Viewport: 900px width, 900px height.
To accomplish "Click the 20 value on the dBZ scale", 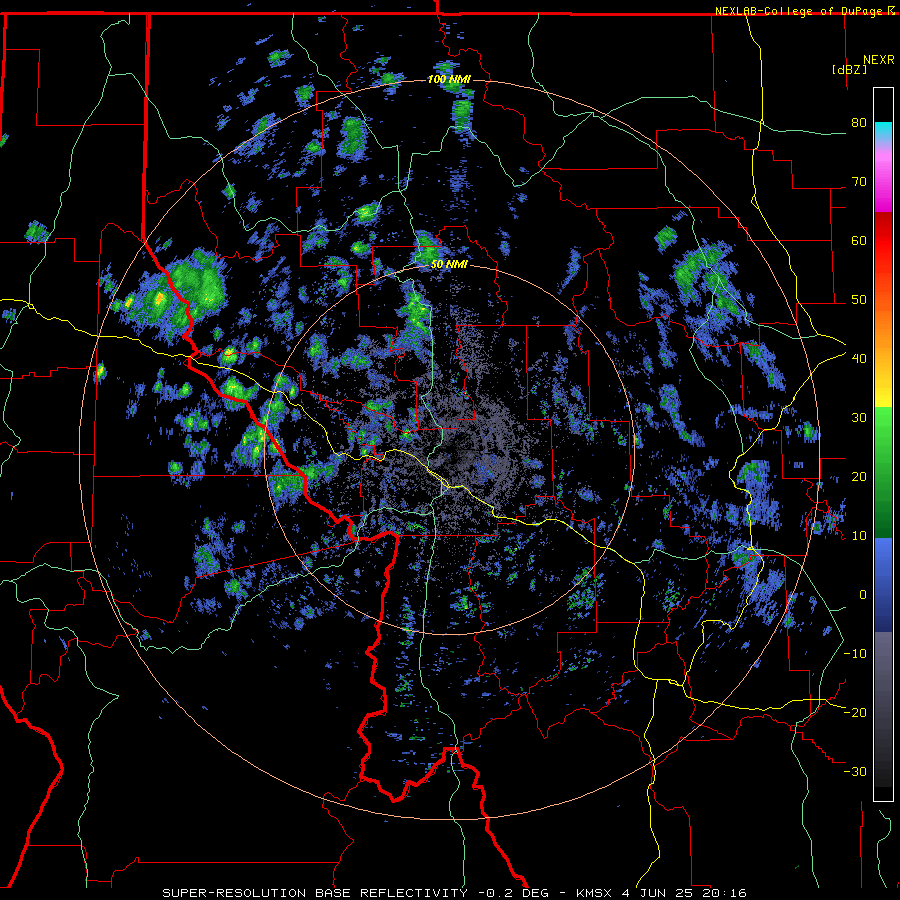I will [x=859, y=477].
